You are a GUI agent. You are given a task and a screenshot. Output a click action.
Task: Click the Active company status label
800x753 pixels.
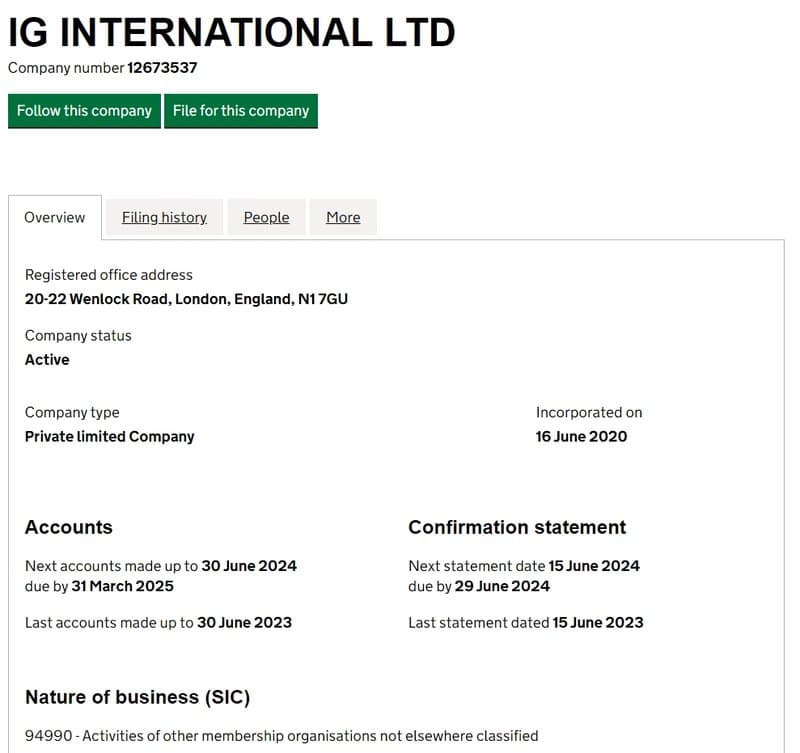point(46,359)
